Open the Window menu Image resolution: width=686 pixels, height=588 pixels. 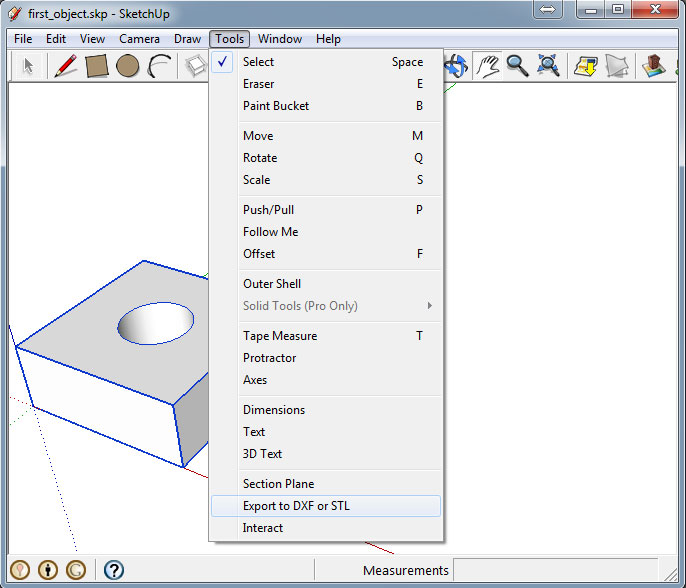280,39
